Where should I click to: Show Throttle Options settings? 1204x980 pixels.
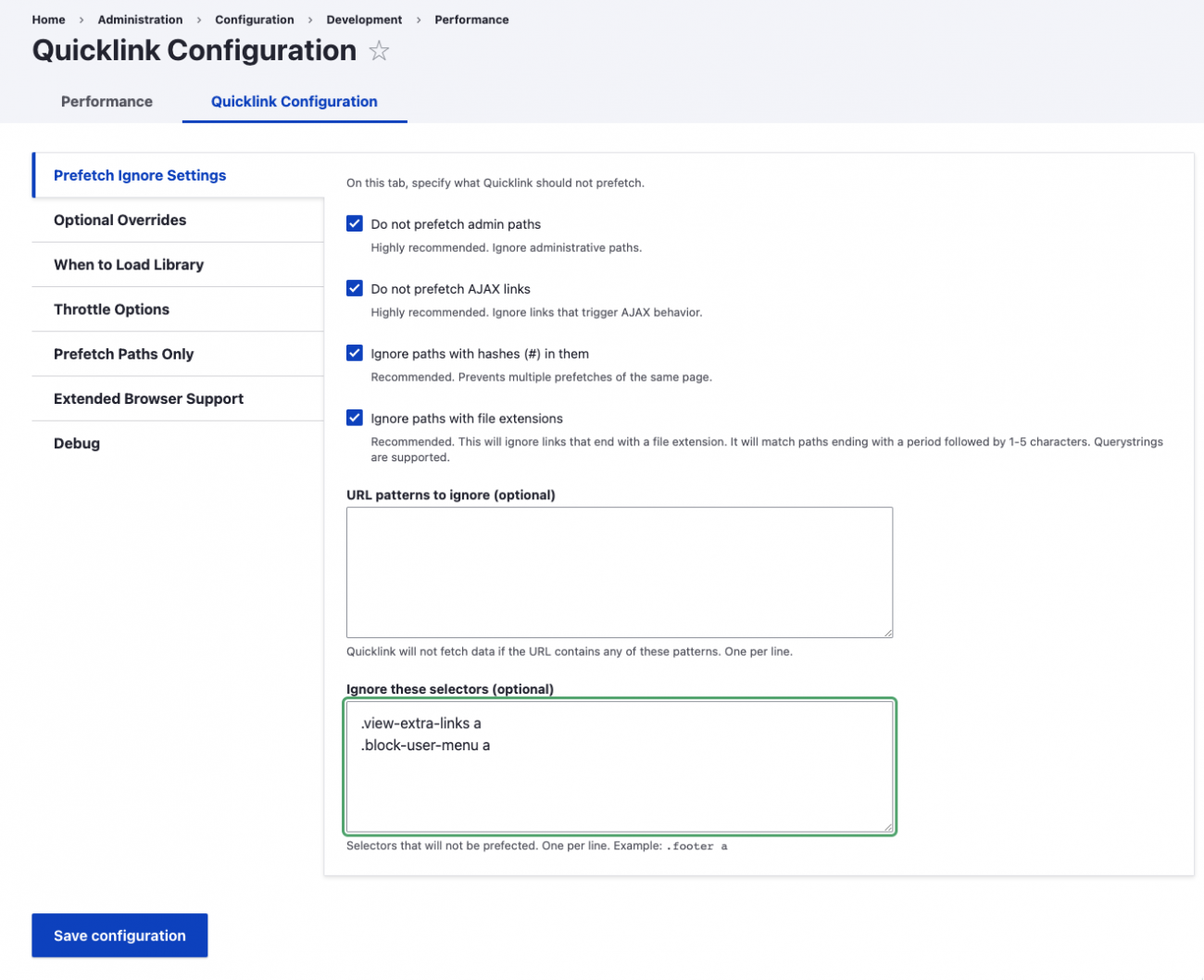[178, 309]
